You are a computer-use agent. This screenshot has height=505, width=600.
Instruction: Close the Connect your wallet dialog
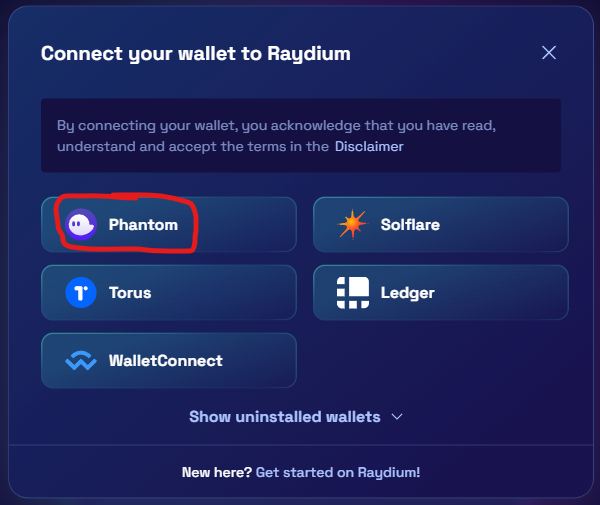pos(549,53)
